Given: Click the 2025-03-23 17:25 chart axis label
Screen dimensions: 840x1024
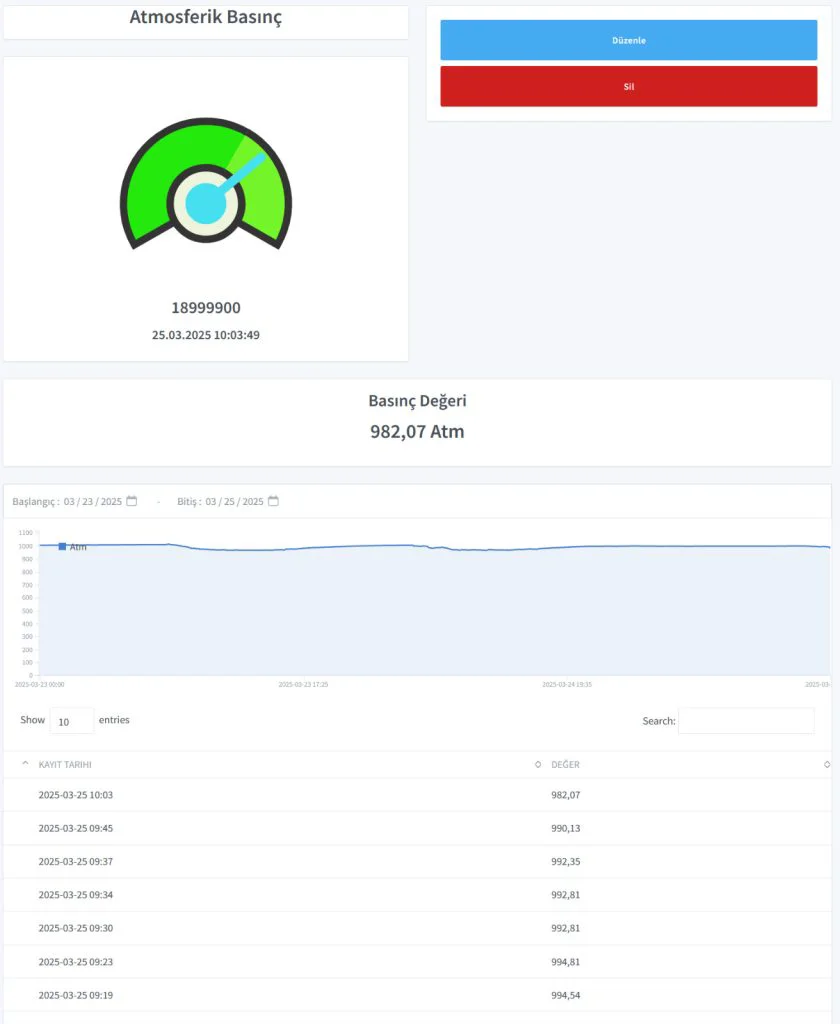Looking at the screenshot, I should (303, 685).
